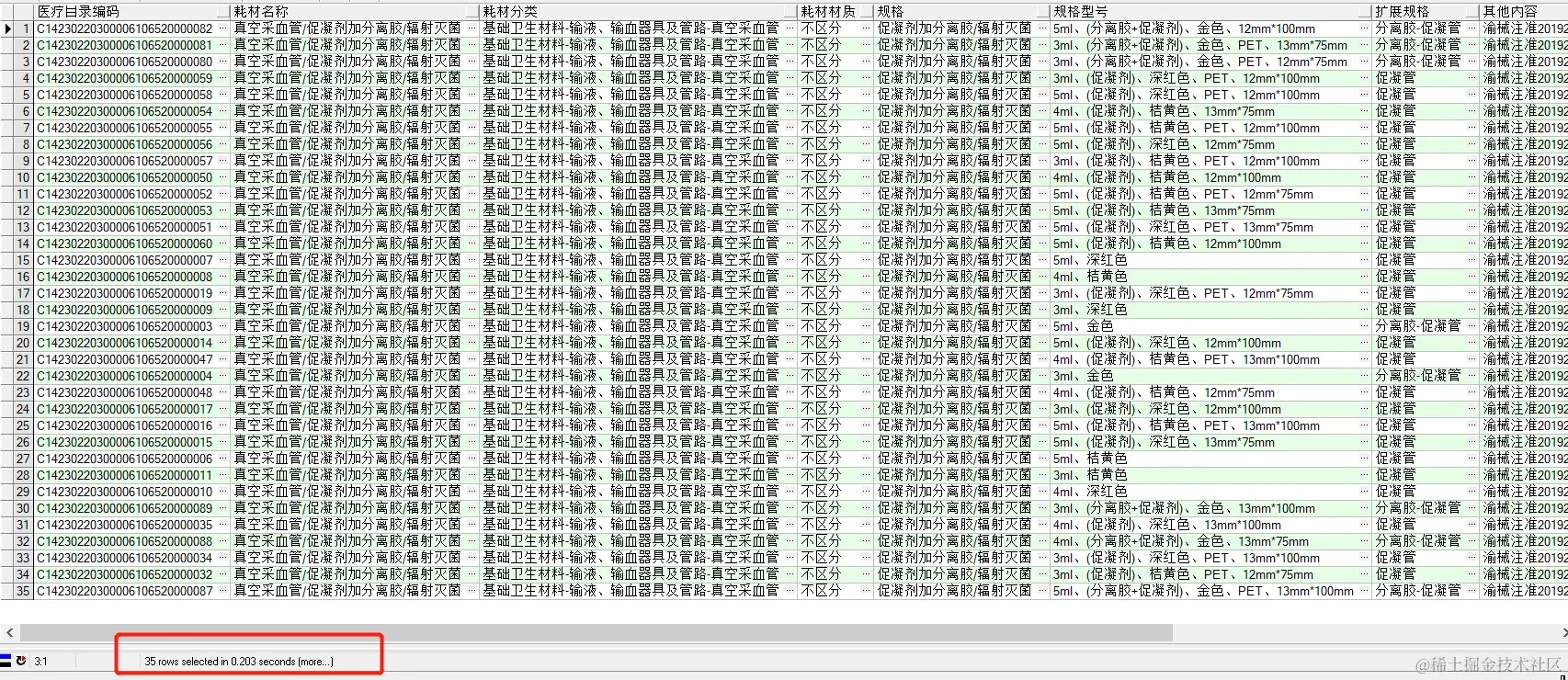Click the 其他内容 column header
The image size is (1568, 680).
point(1524,11)
